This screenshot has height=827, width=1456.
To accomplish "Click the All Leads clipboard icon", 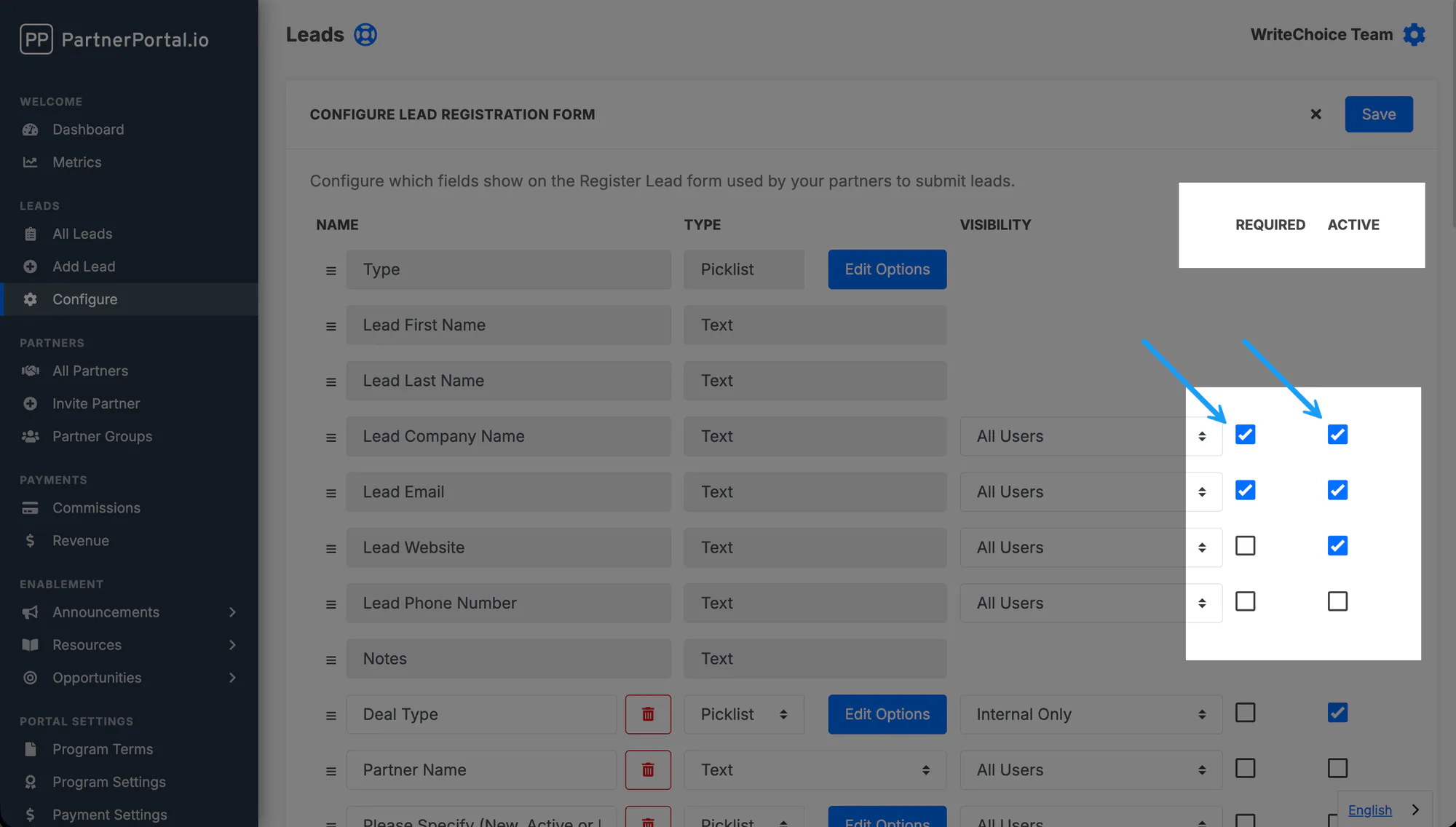I will 30,234.
